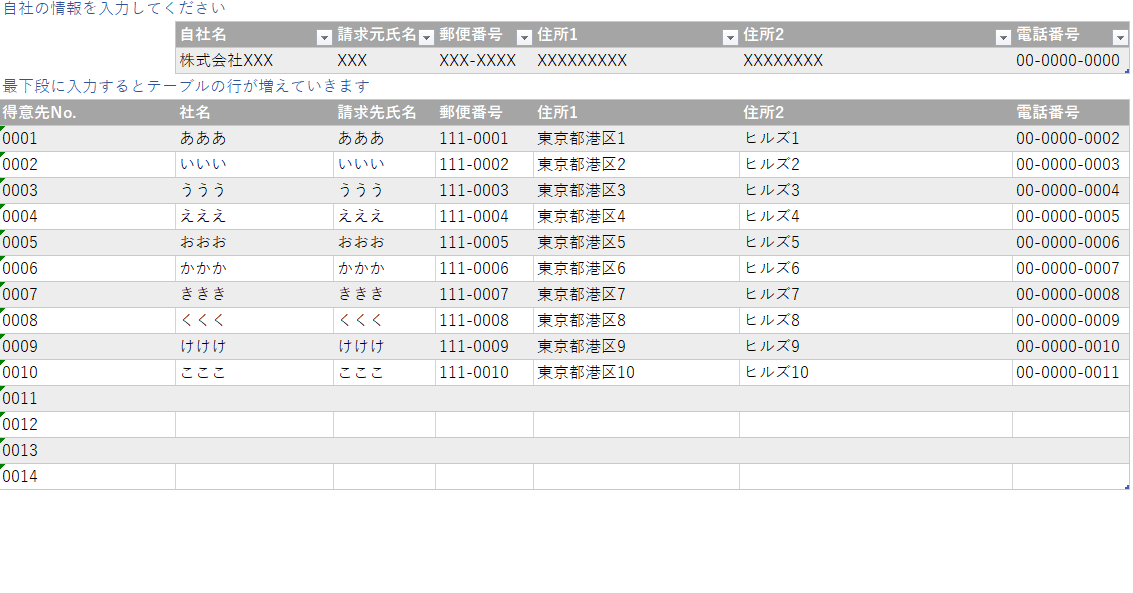This screenshot has width=1133, height=593.
Task: Open the 自社名 filter dropdown
Action: (x=323, y=37)
